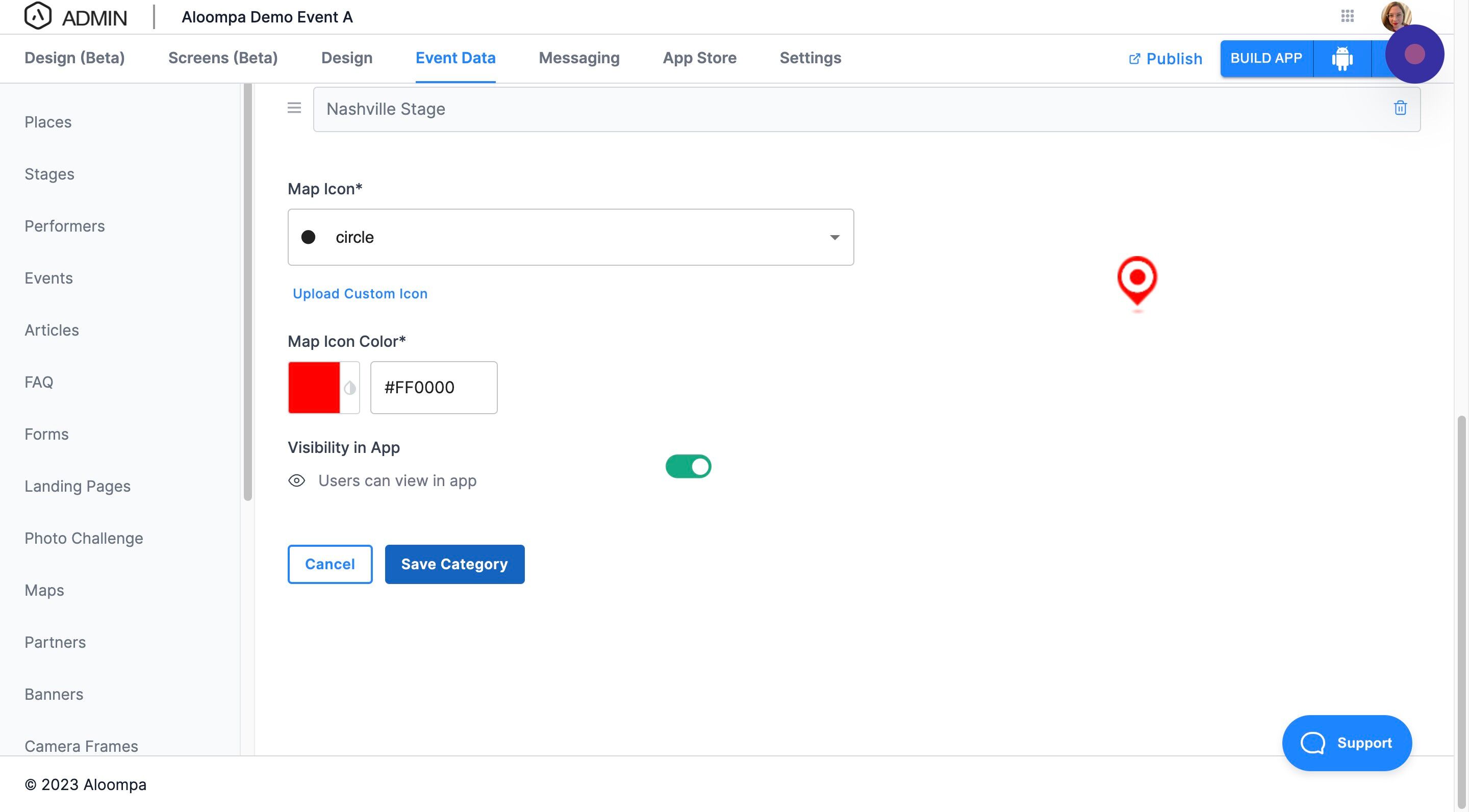Delete the Nashville Stage row via trash icon
The width and height of the screenshot is (1469, 812).
click(x=1400, y=108)
